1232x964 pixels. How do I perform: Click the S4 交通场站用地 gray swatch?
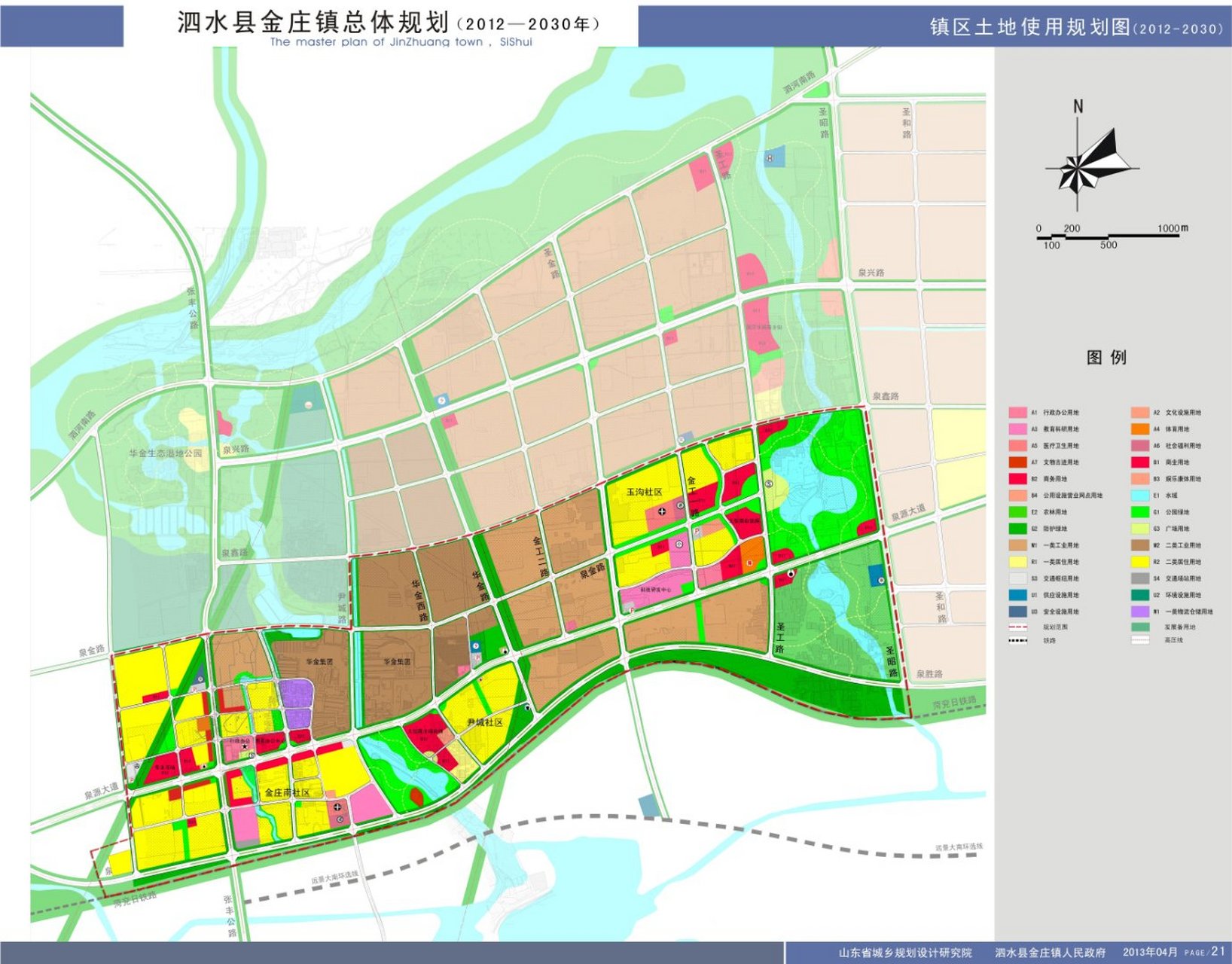click(1140, 578)
